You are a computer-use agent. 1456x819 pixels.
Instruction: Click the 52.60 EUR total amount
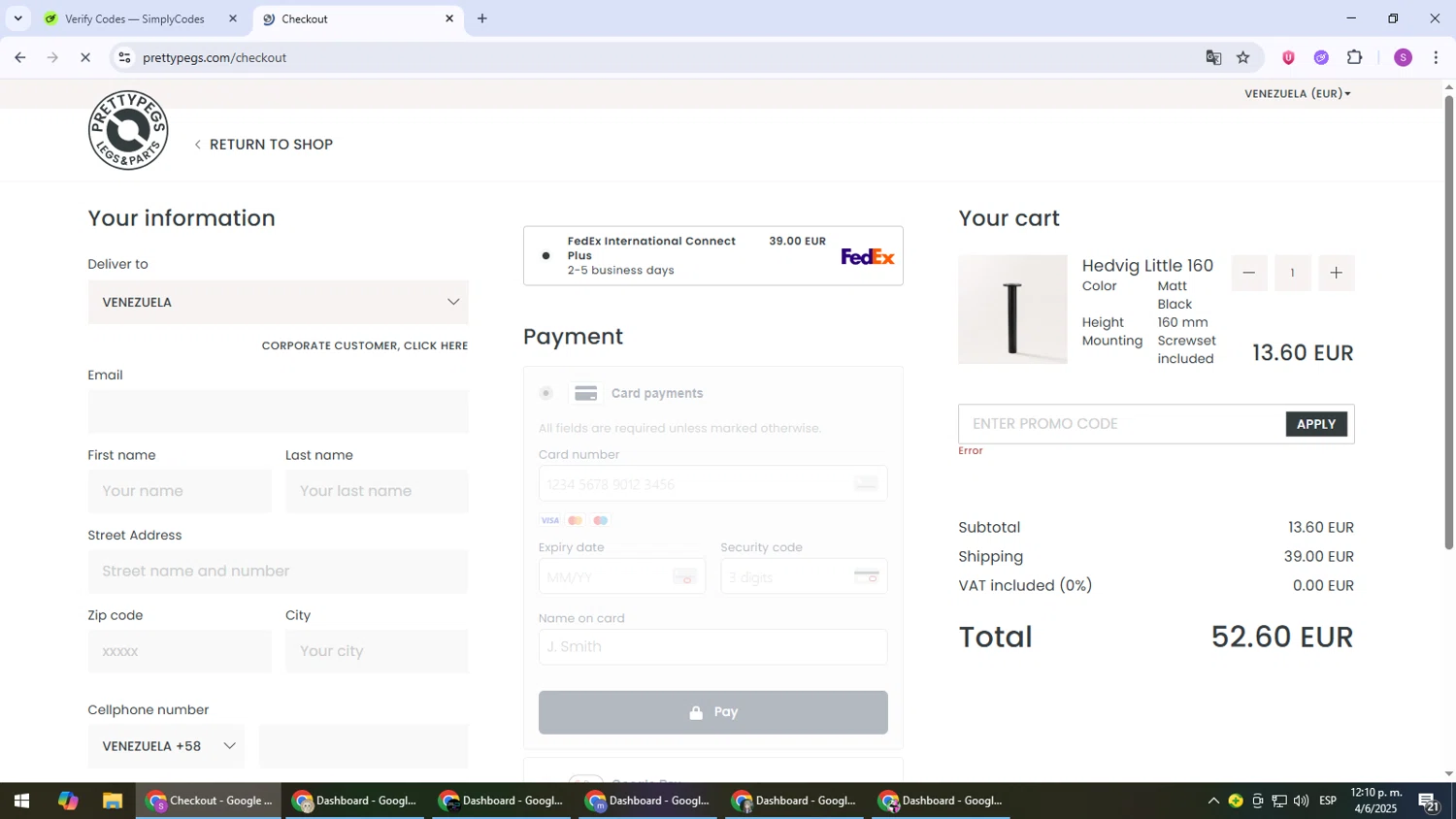tap(1281, 637)
